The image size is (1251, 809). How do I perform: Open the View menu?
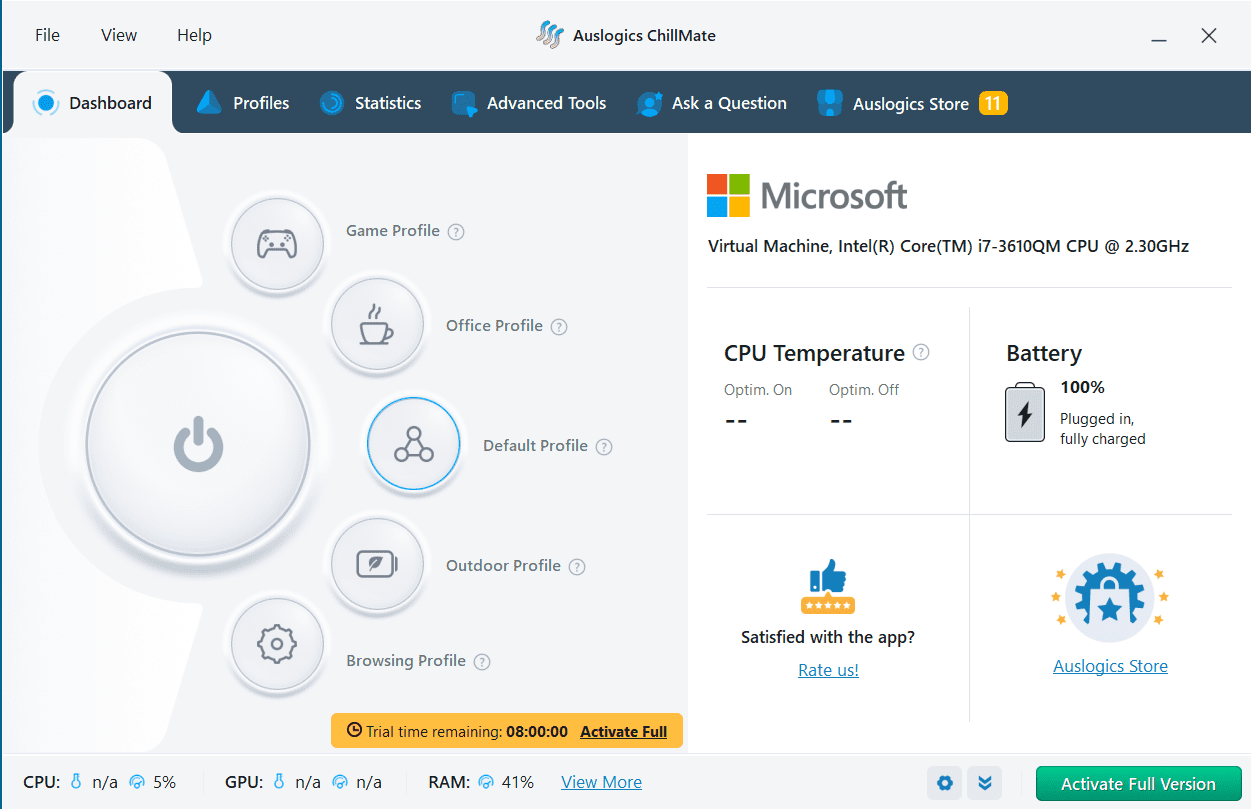[119, 35]
